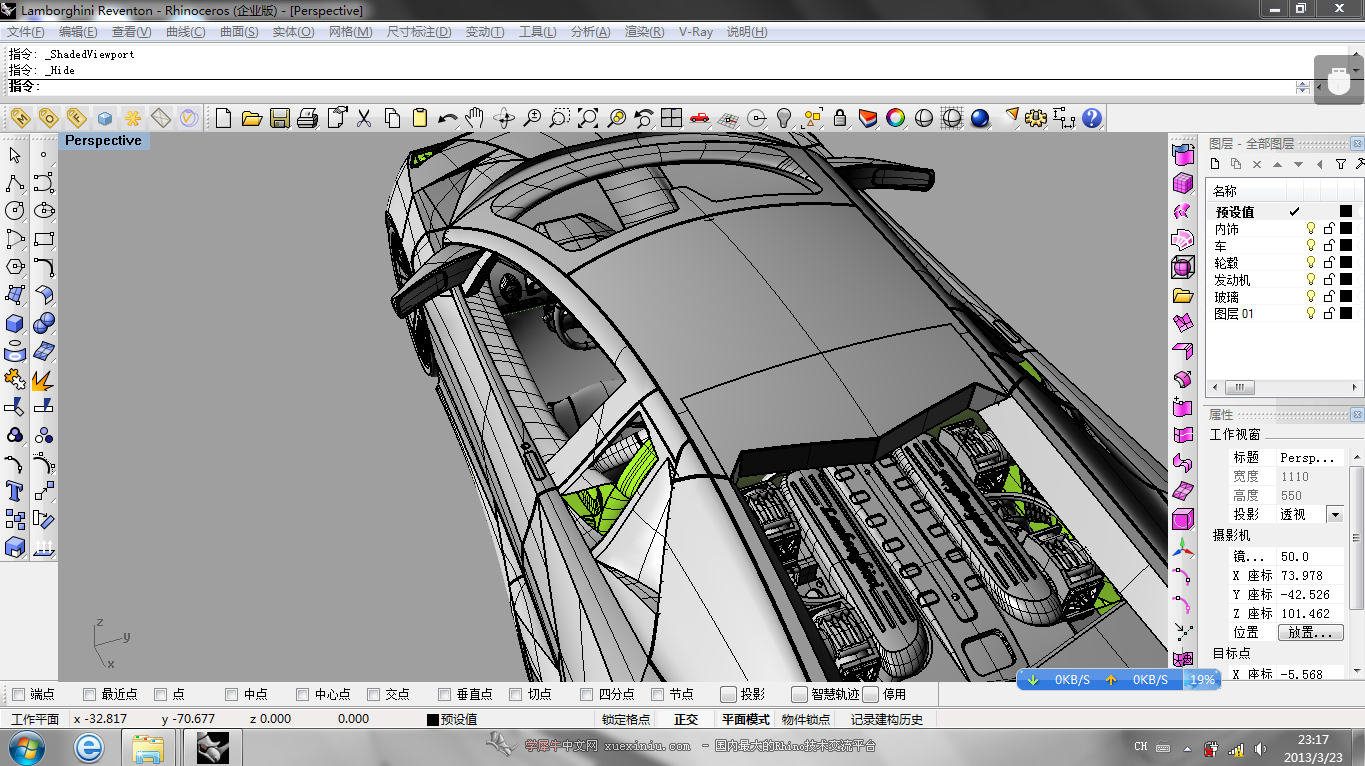Click the folder icon in right sidebar
Image resolution: width=1365 pixels, height=766 pixels.
coord(1183,295)
